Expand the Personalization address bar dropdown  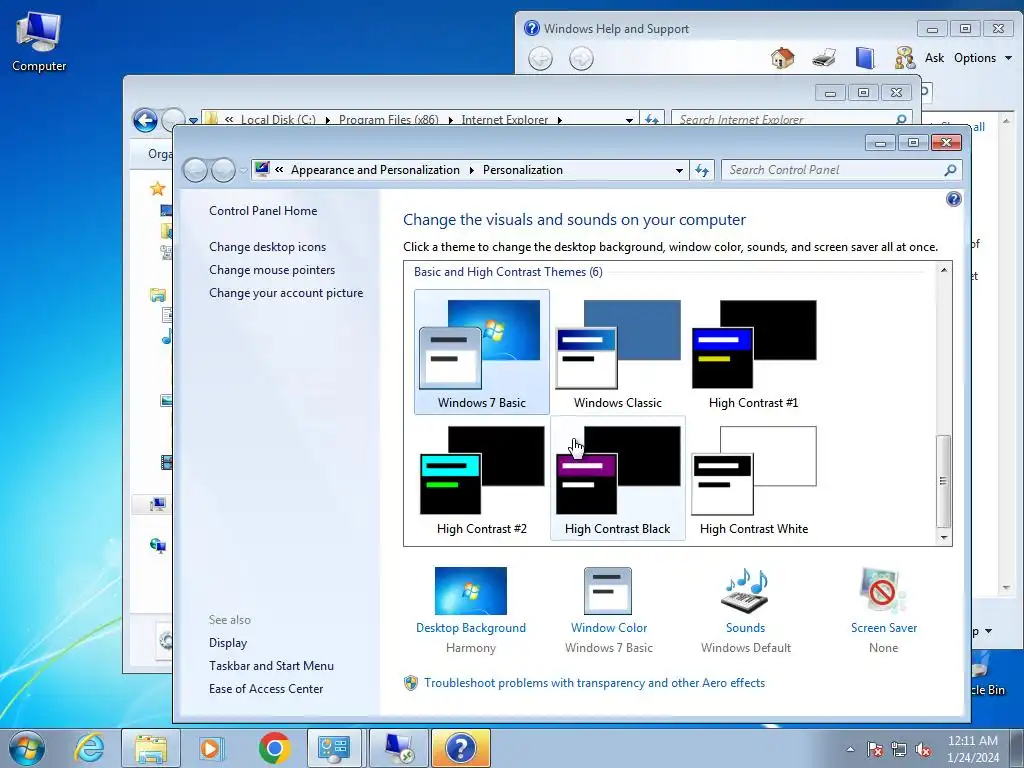[x=679, y=170]
